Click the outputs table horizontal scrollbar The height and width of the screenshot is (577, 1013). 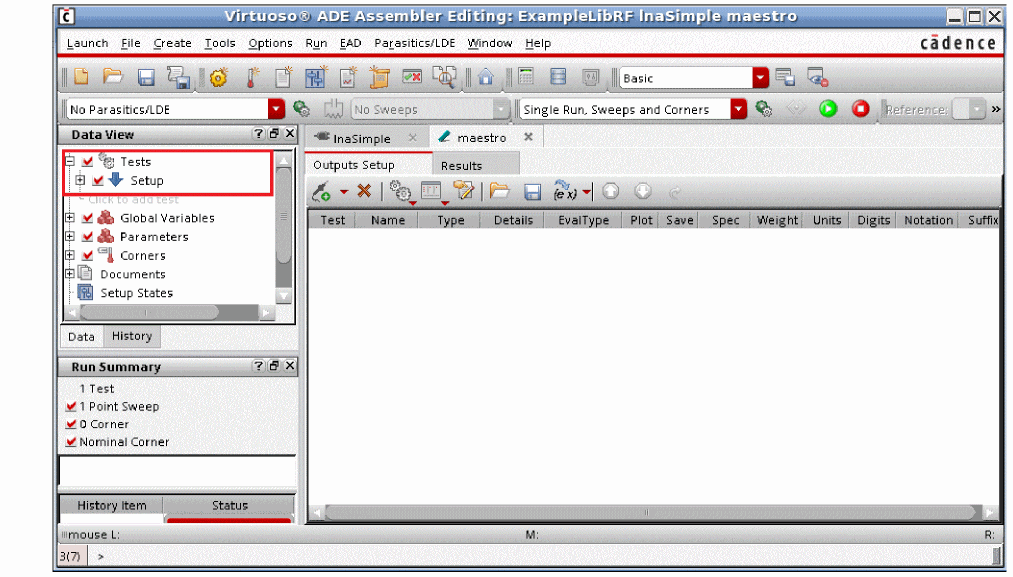(651, 512)
